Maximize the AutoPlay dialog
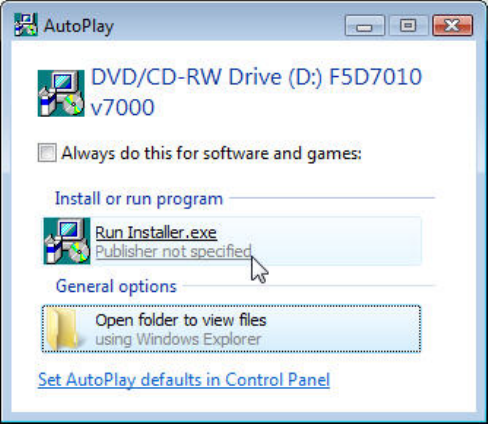 tap(408, 26)
